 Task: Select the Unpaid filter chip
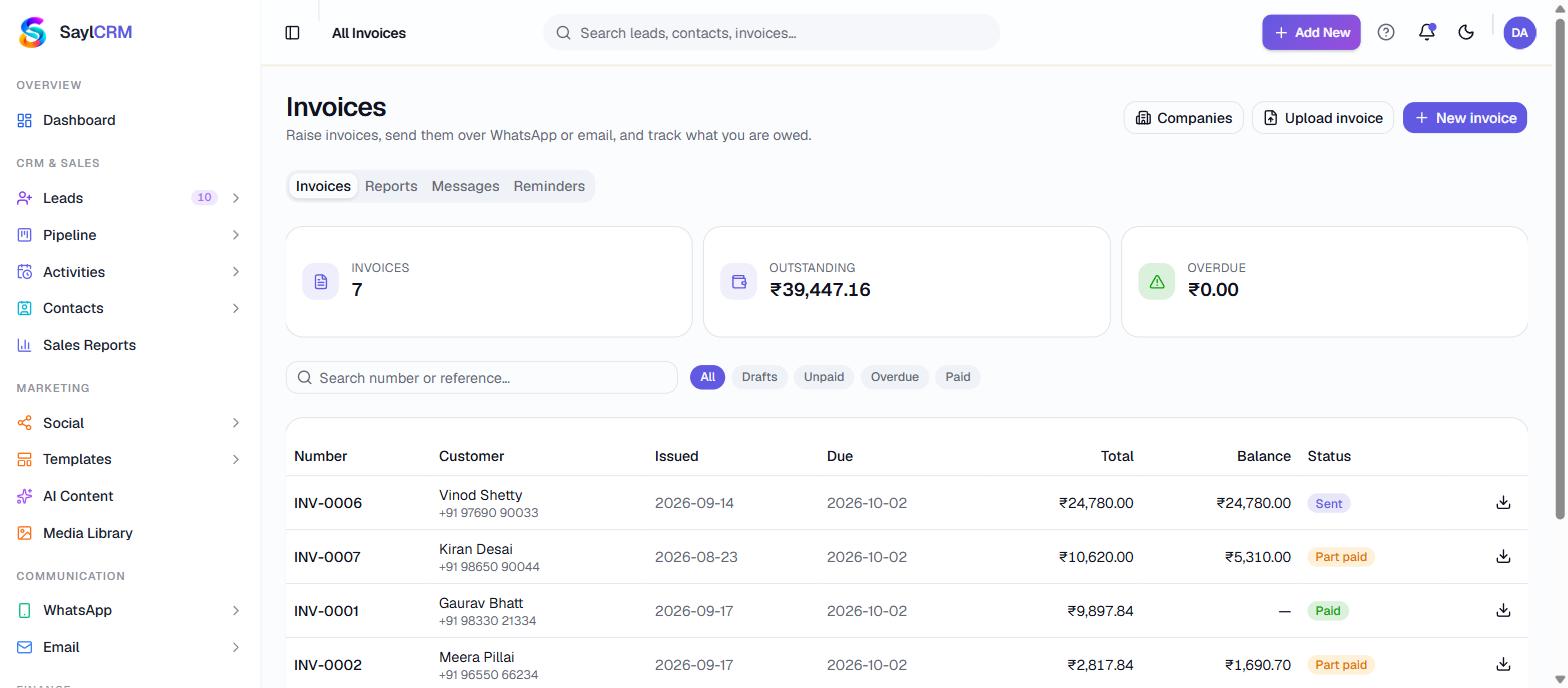824,377
